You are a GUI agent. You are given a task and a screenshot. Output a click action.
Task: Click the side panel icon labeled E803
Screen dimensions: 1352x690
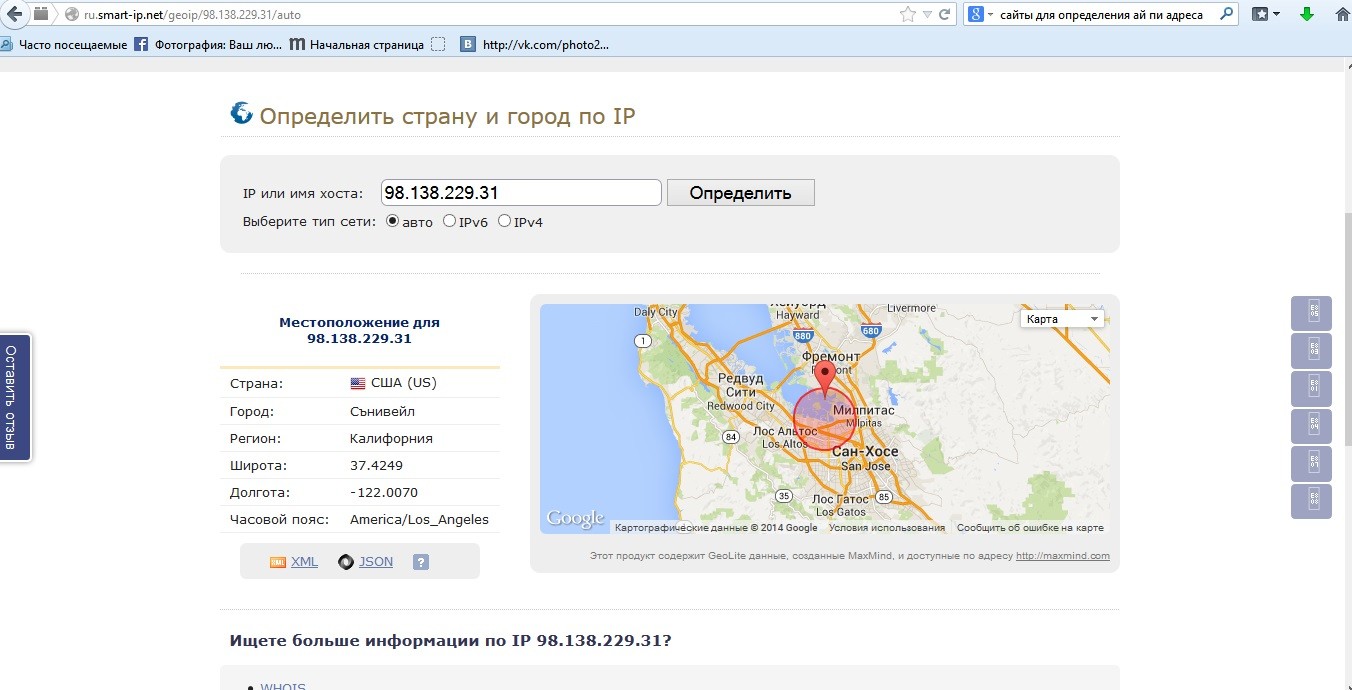pos(1312,351)
